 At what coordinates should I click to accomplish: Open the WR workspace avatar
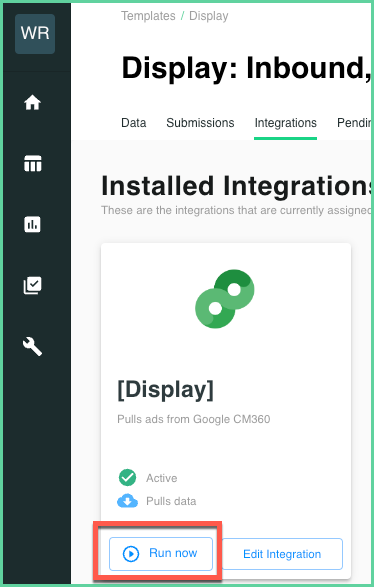[35, 34]
